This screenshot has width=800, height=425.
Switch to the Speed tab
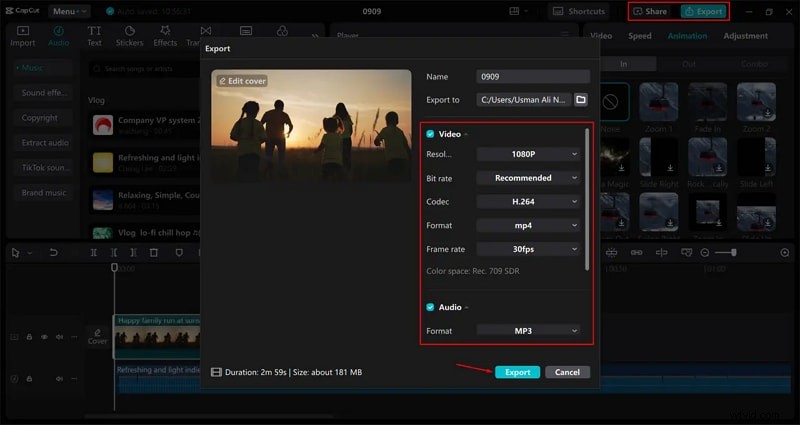click(x=639, y=36)
